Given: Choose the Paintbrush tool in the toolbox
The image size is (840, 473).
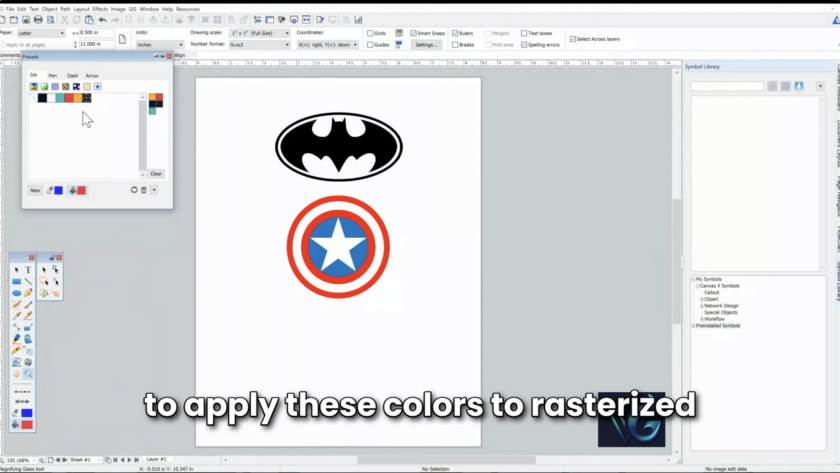Looking at the screenshot, I should tap(28, 304).
